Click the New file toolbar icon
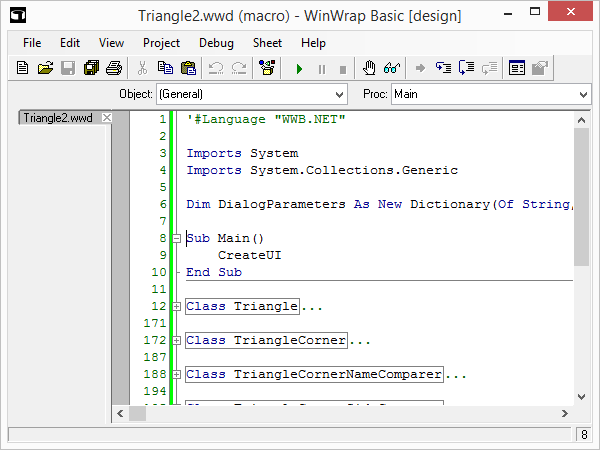 pyautogui.click(x=22, y=68)
